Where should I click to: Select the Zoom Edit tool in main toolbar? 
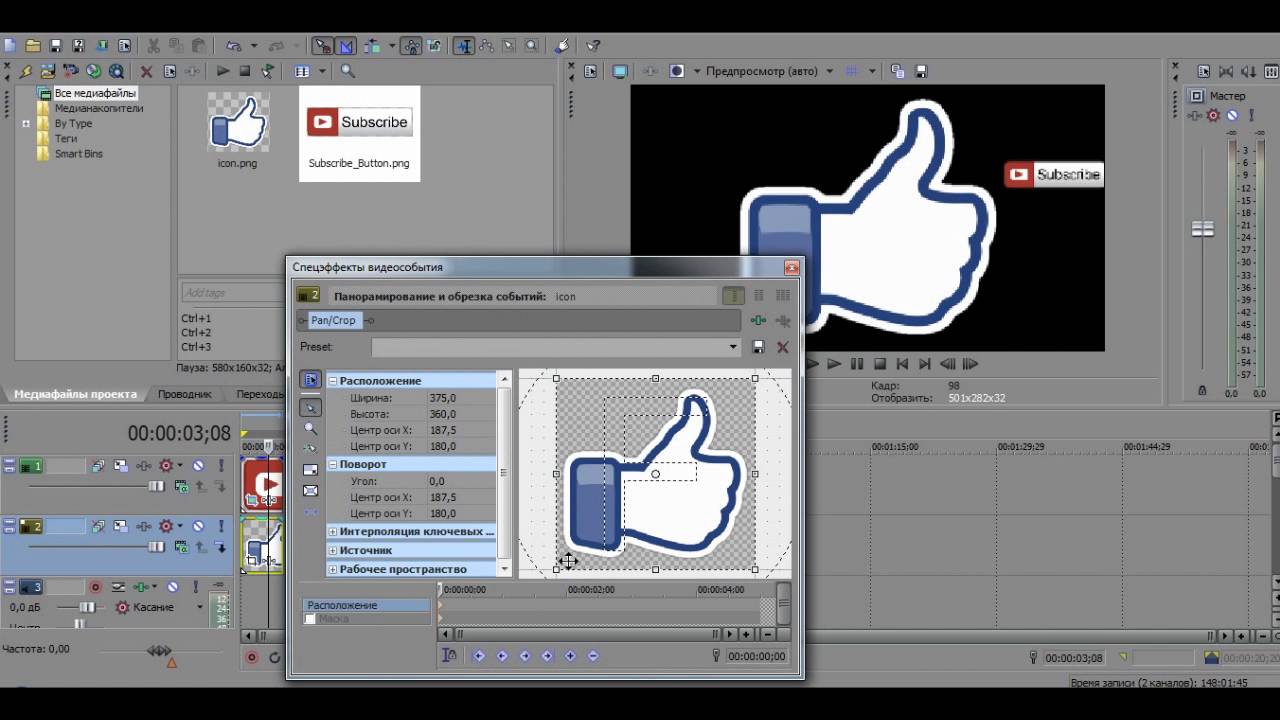tap(532, 46)
